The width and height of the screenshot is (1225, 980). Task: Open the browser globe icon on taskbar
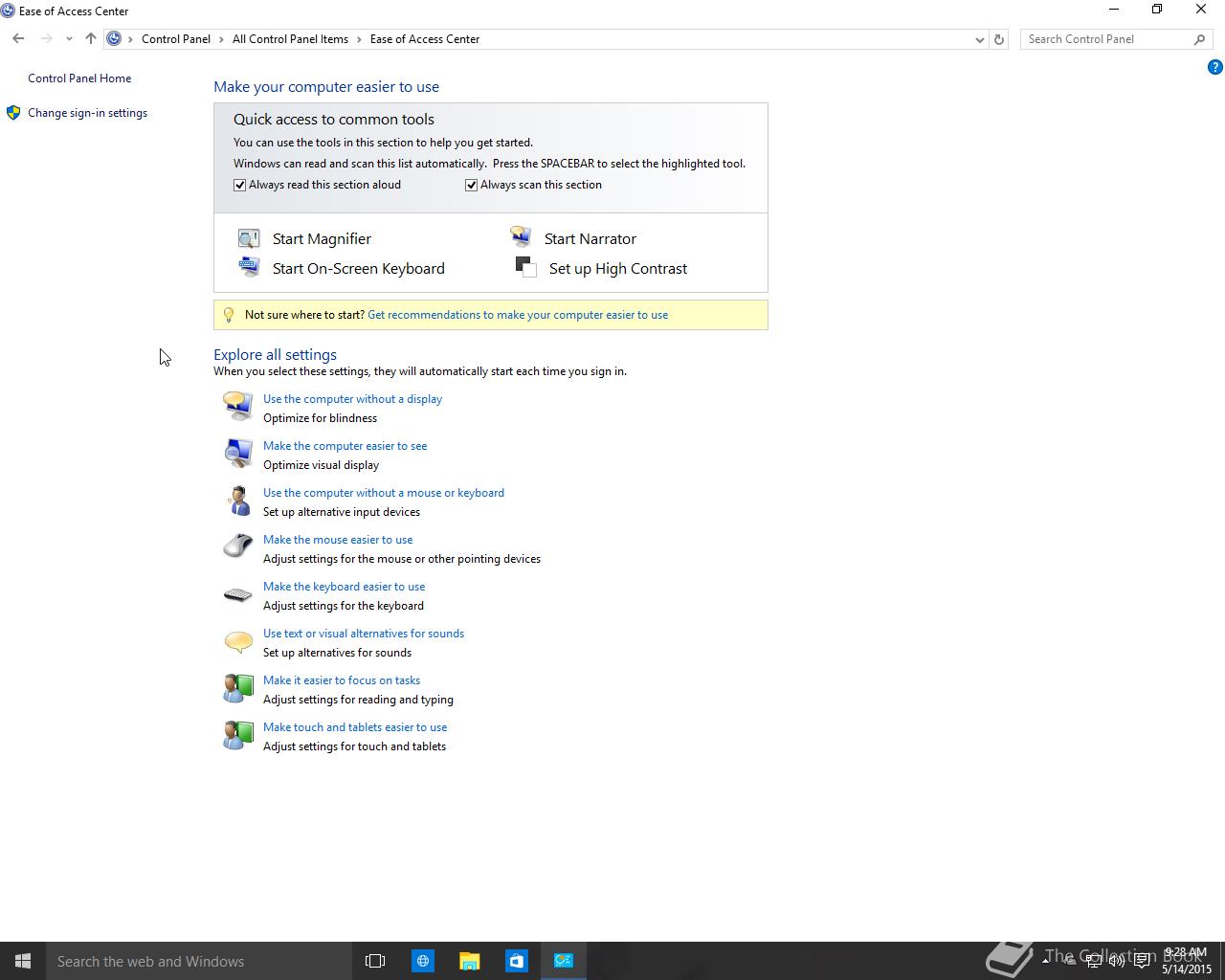click(x=422, y=961)
